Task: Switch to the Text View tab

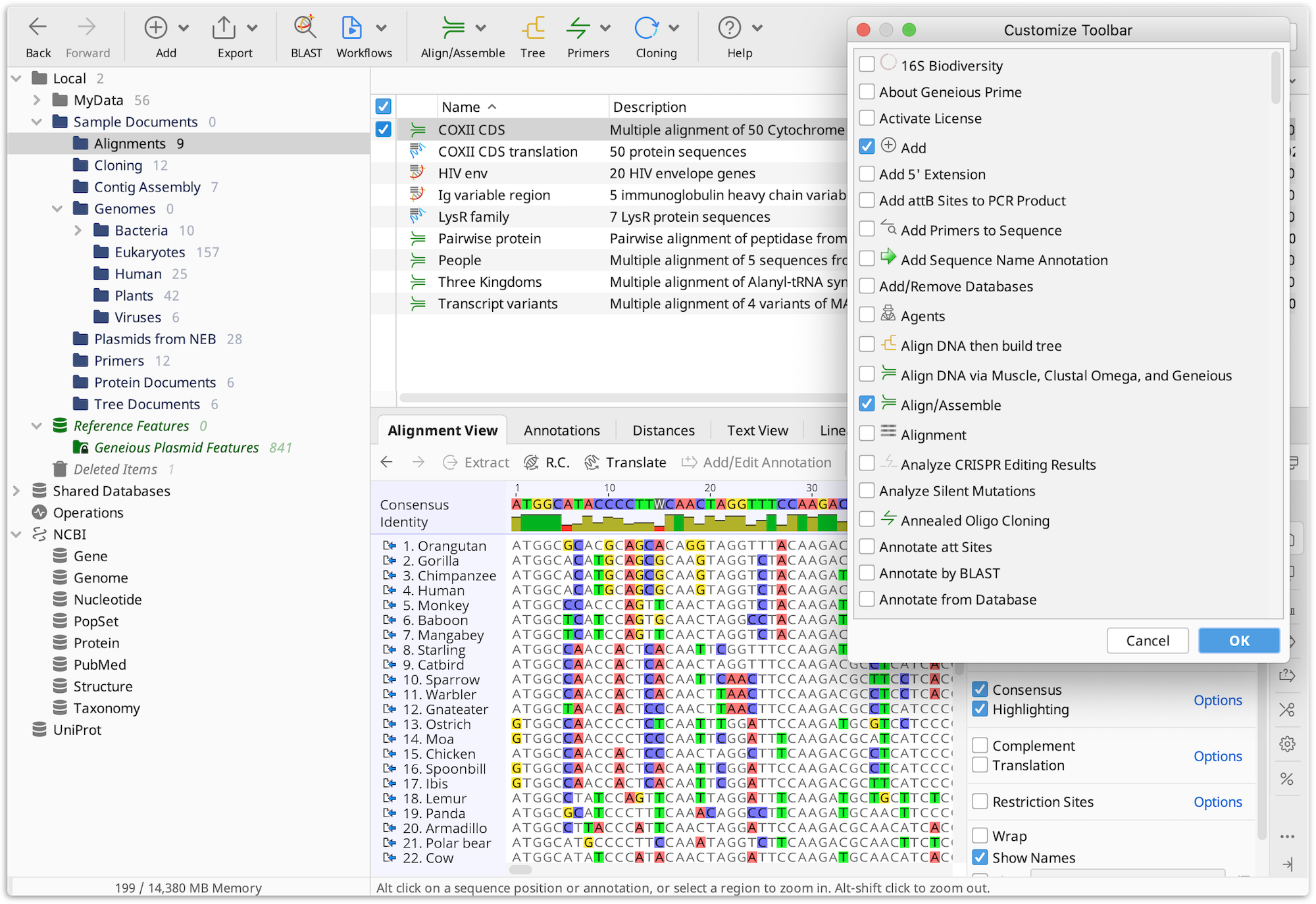Action: [757, 430]
